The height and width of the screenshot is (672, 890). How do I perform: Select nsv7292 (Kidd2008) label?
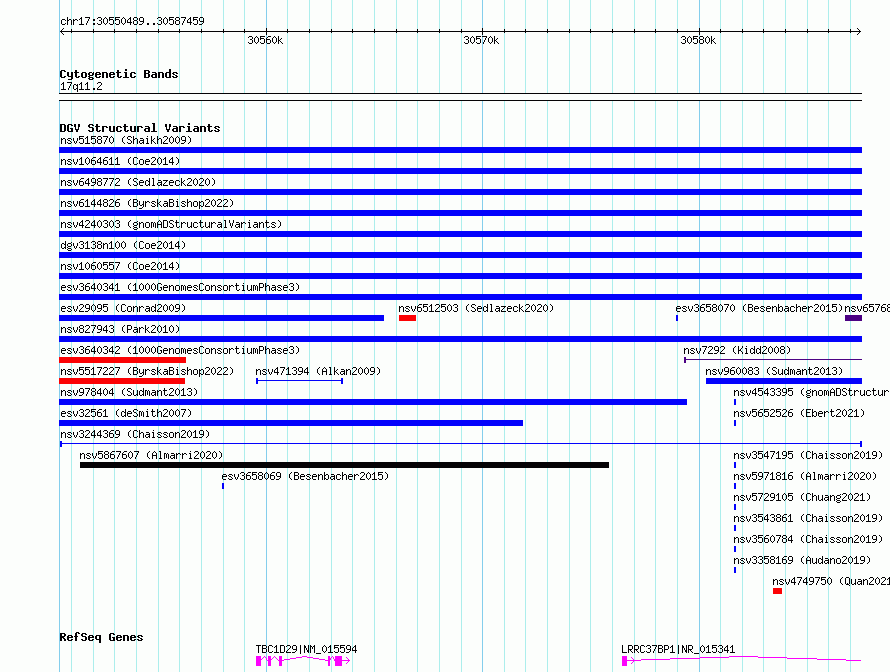pyautogui.click(x=737, y=350)
